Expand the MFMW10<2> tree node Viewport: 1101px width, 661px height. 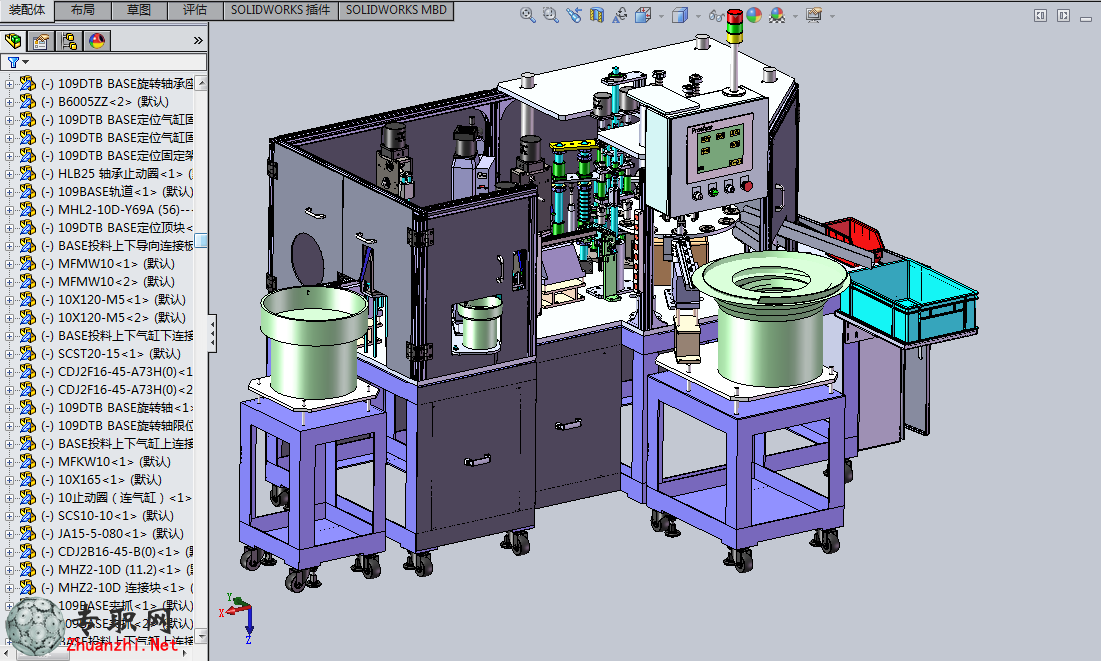[9, 282]
